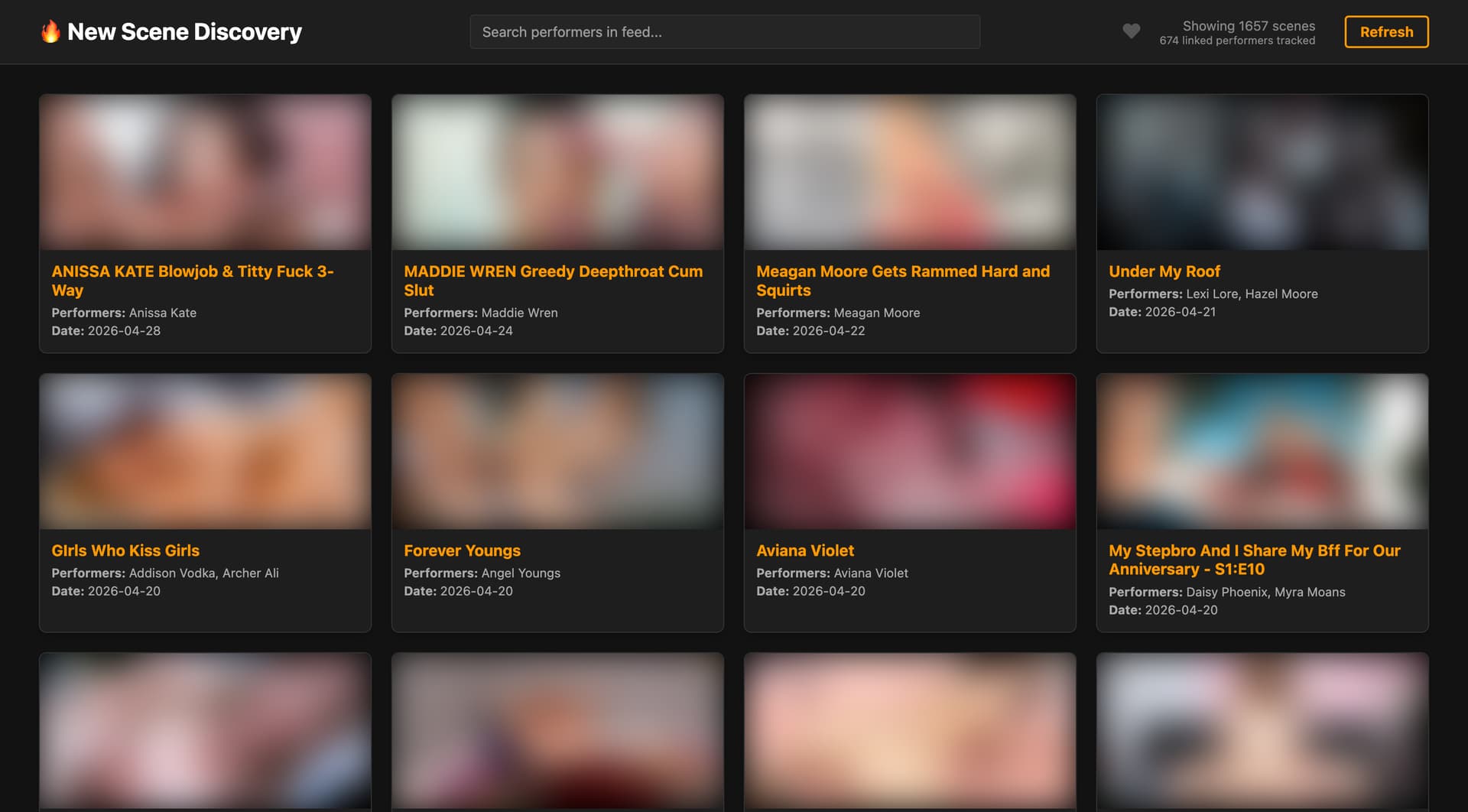Screen dimensions: 1468x812
Task: Click the New Scene Discovery heading
Action: coord(184,31)
